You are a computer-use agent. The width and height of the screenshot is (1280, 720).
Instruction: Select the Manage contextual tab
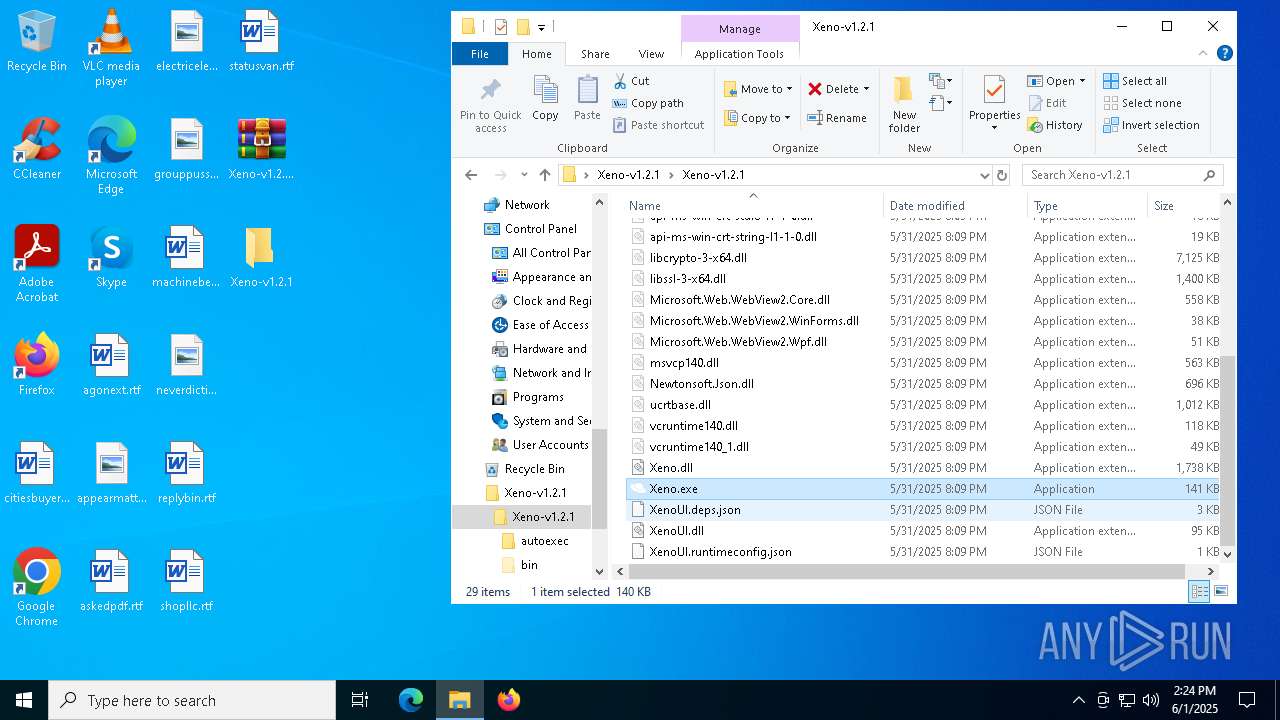[x=740, y=29]
